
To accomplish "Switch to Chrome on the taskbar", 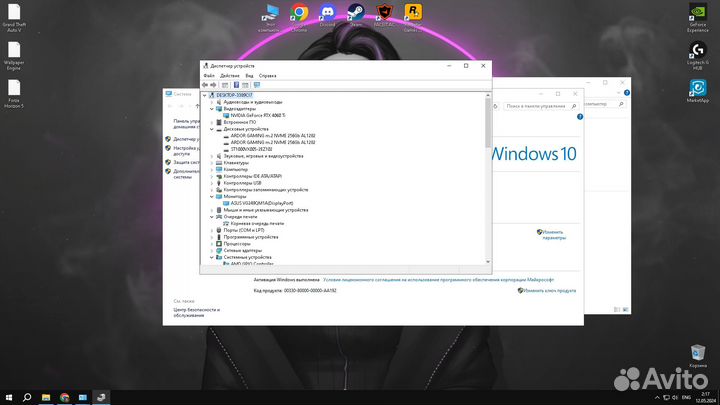I will click(64, 398).
